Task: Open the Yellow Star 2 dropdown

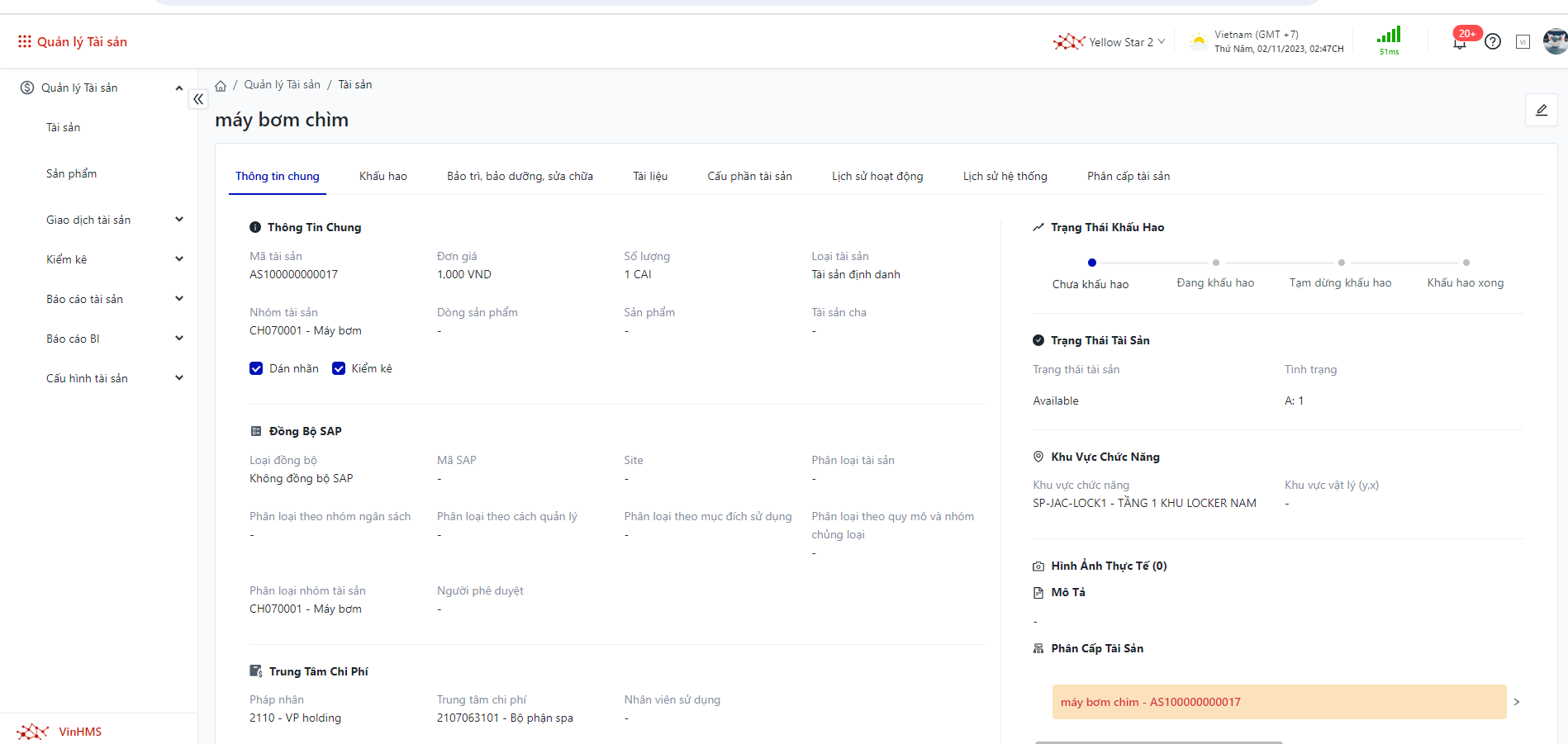Action: coord(1109,42)
